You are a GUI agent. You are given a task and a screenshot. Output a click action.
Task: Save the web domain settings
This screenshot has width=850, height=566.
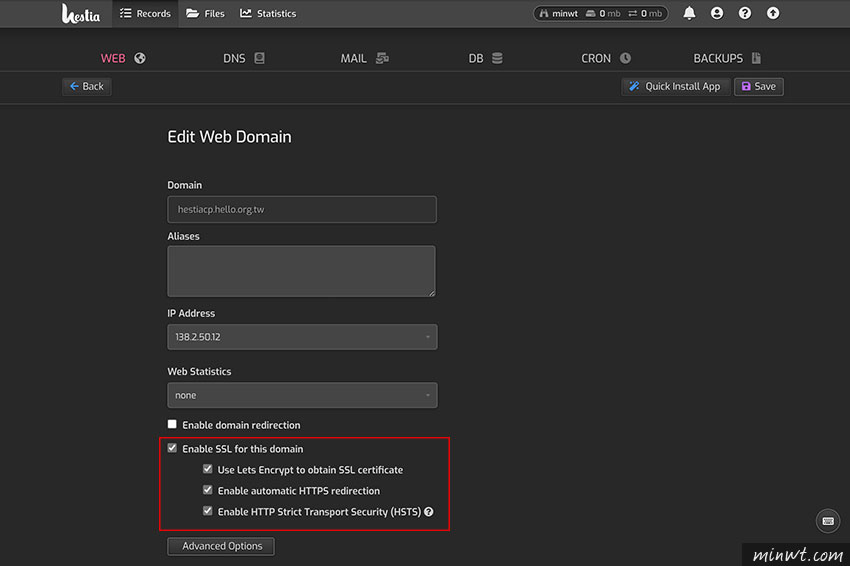[x=758, y=86]
